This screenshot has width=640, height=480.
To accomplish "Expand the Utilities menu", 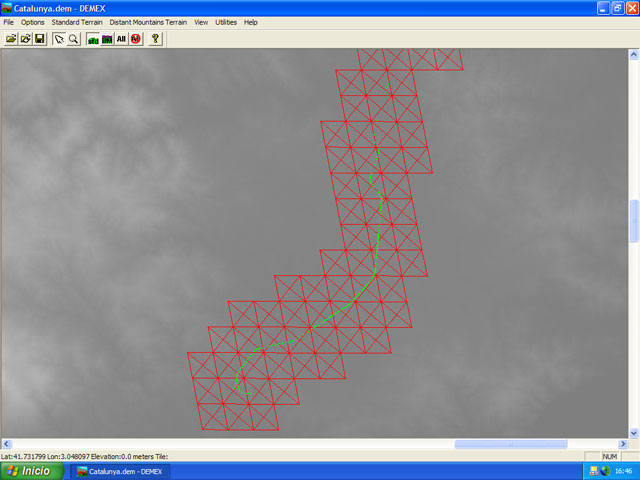I will (226, 22).
